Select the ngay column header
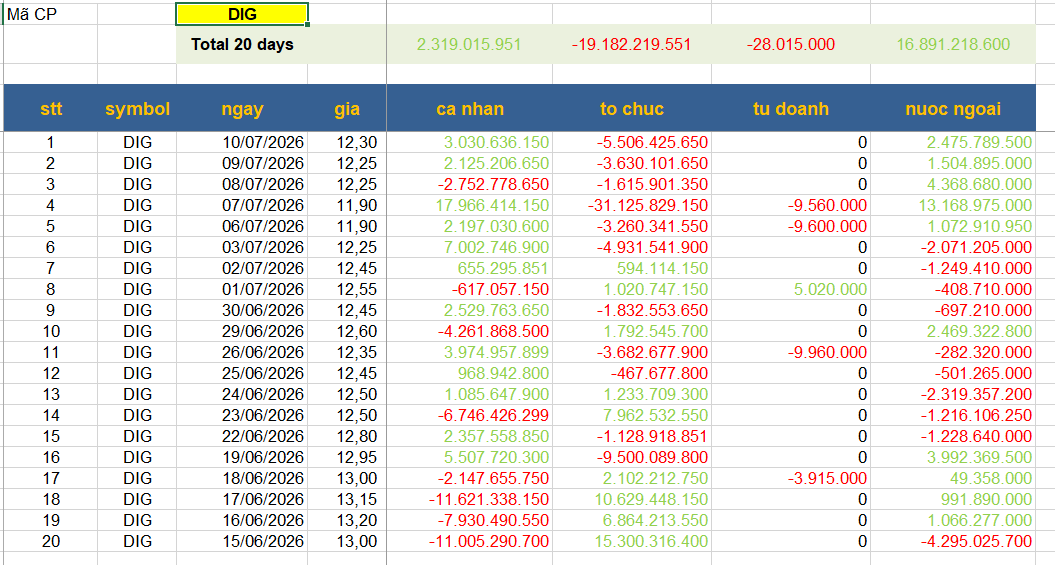1055x565 pixels. point(242,108)
